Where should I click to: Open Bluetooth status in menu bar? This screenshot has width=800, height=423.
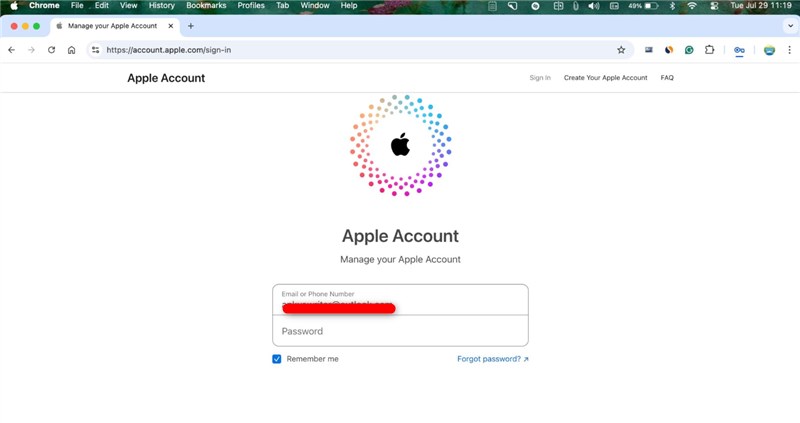tap(672, 6)
